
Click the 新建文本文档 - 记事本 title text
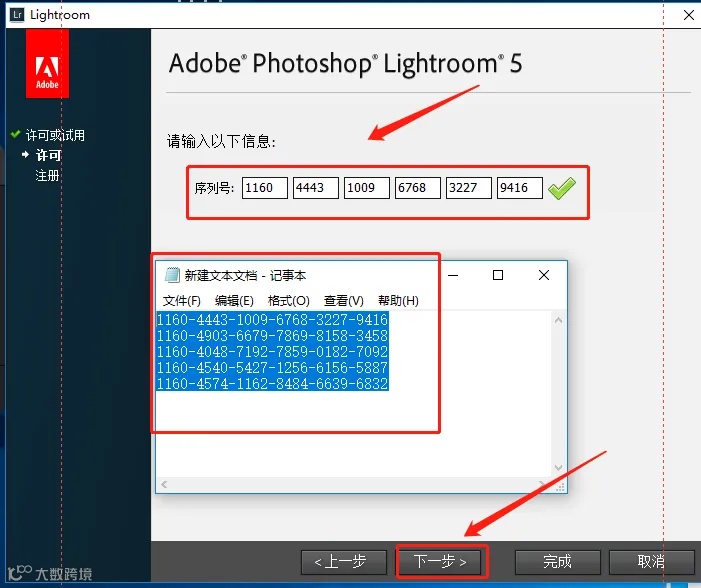click(245, 275)
